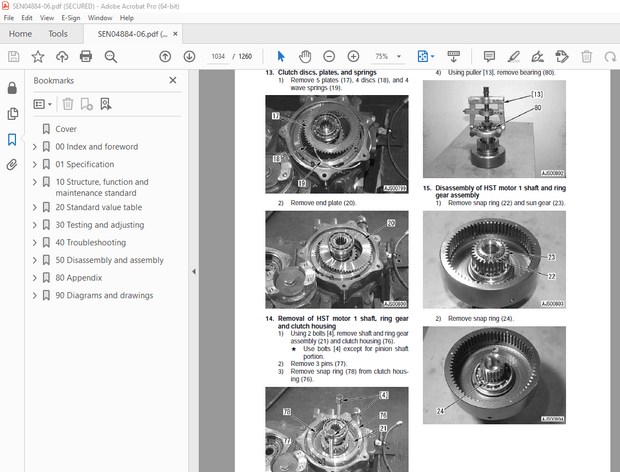Expand the 01 Specification bookmark
620x472 pixels.
click(35, 164)
